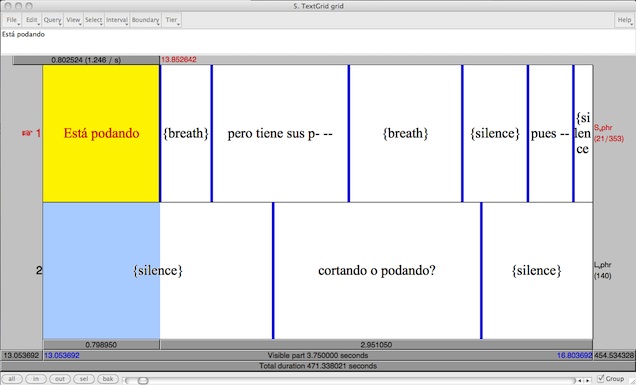Select the yellow 'Está podando' interval
Image resolution: width=636 pixels, height=385 pixels.
coord(101,133)
